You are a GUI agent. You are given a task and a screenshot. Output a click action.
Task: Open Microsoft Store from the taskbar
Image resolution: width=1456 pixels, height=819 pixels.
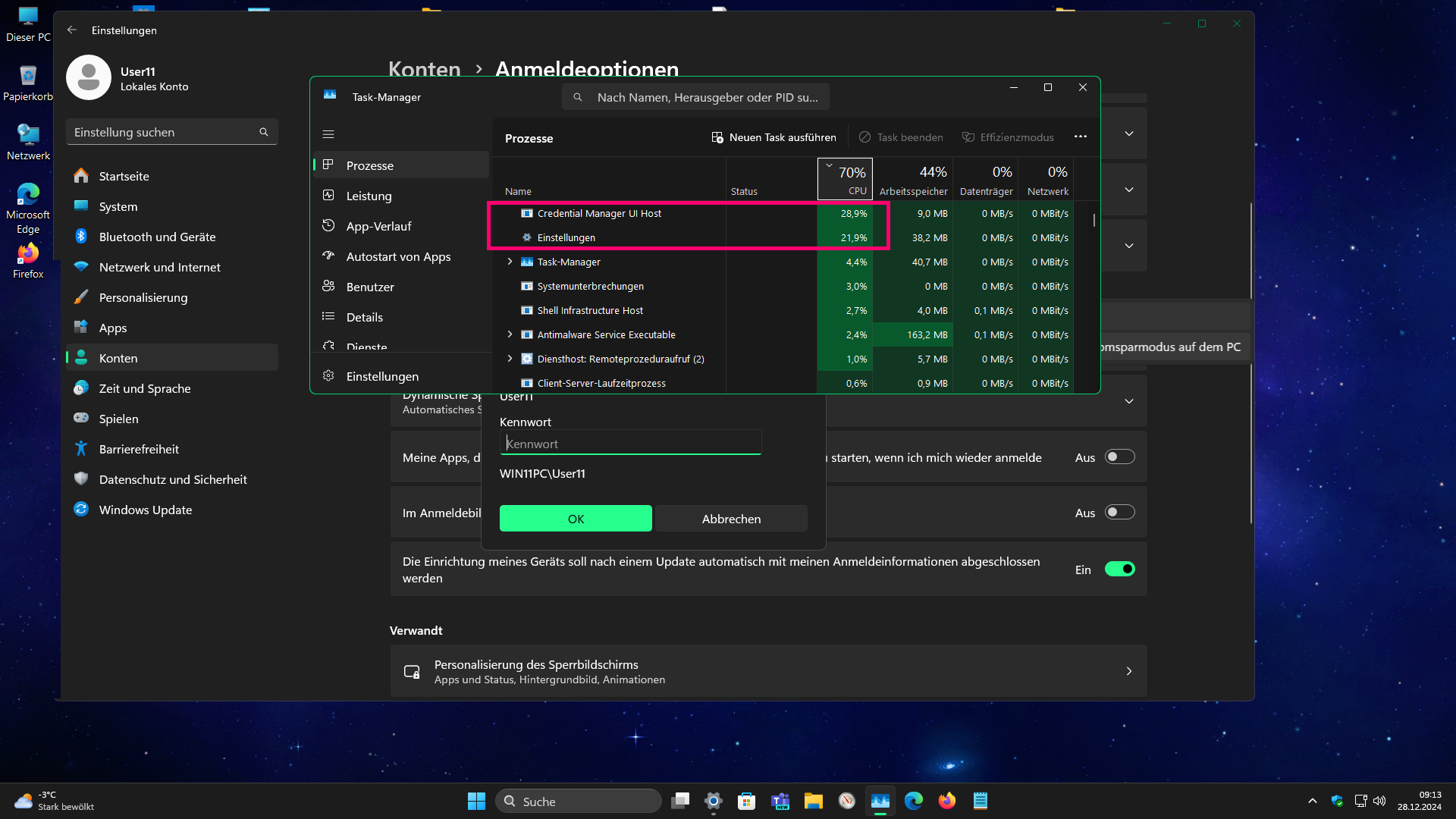coord(747,801)
